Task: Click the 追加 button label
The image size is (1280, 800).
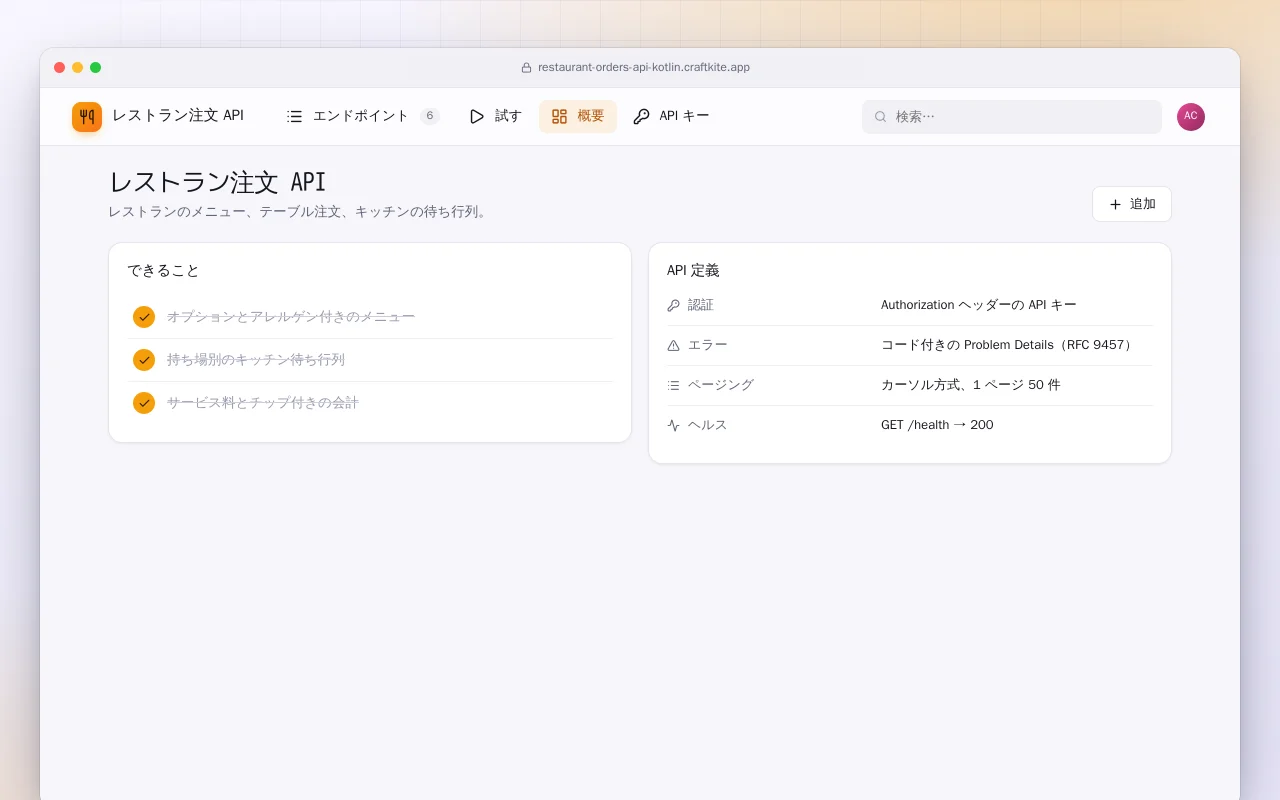Action: coord(1143,204)
